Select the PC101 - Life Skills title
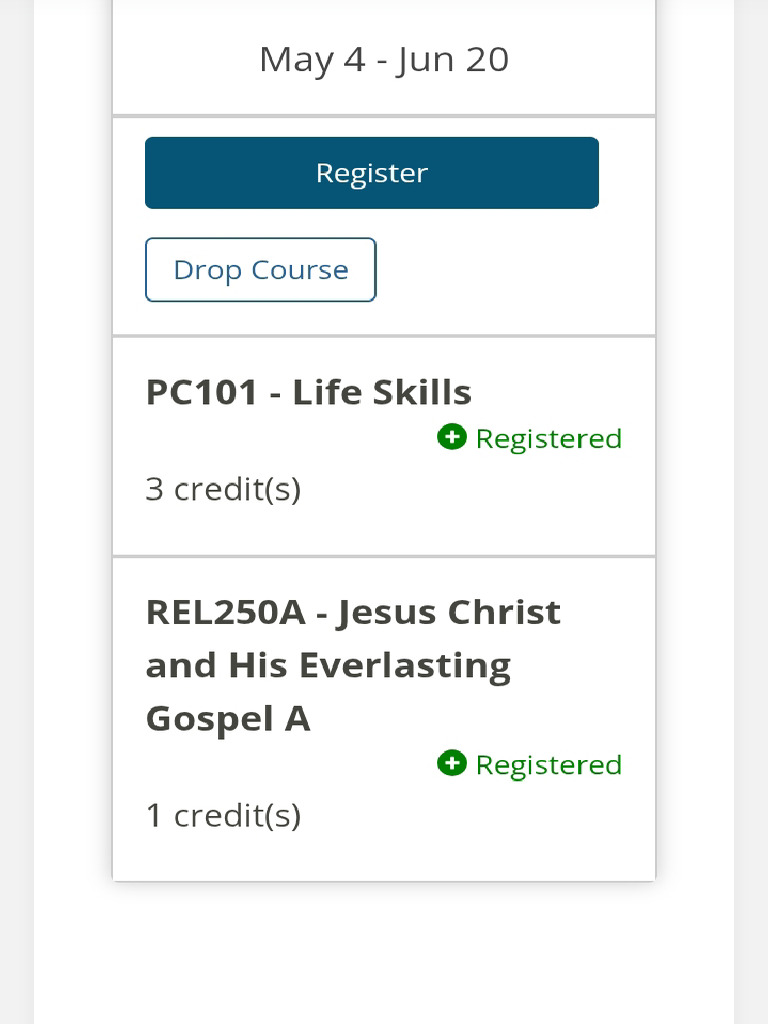This screenshot has height=1024, width=768. pos(309,392)
